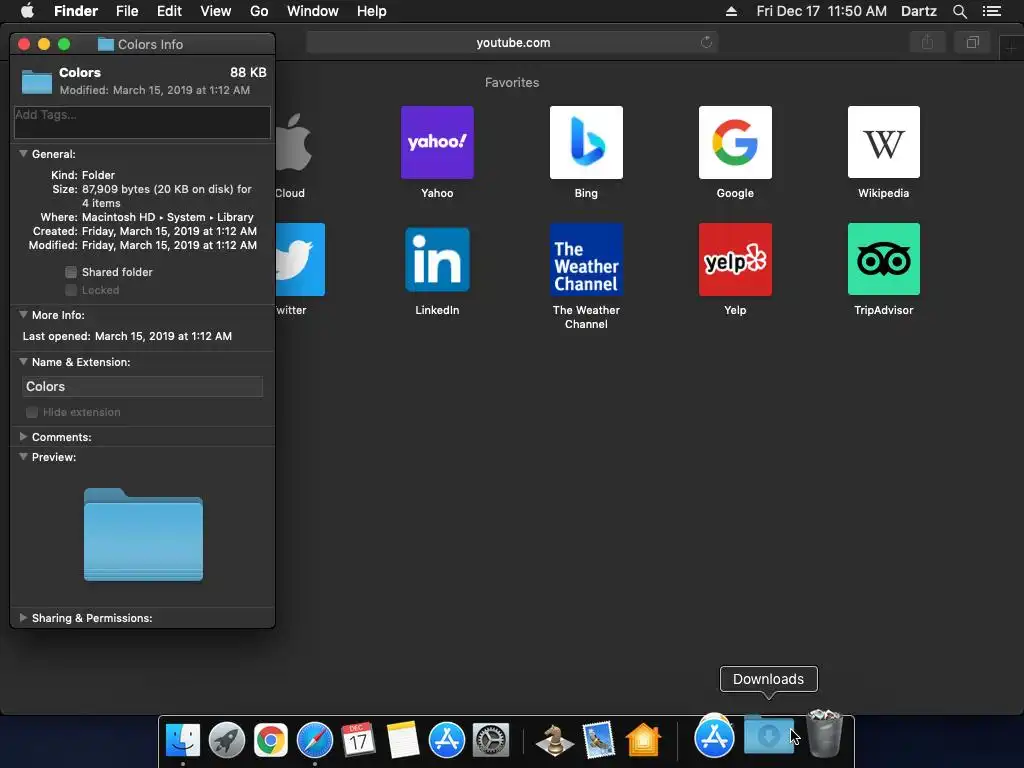The image size is (1024, 768).
Task: Open Notification Center list icon
Action: (991, 11)
